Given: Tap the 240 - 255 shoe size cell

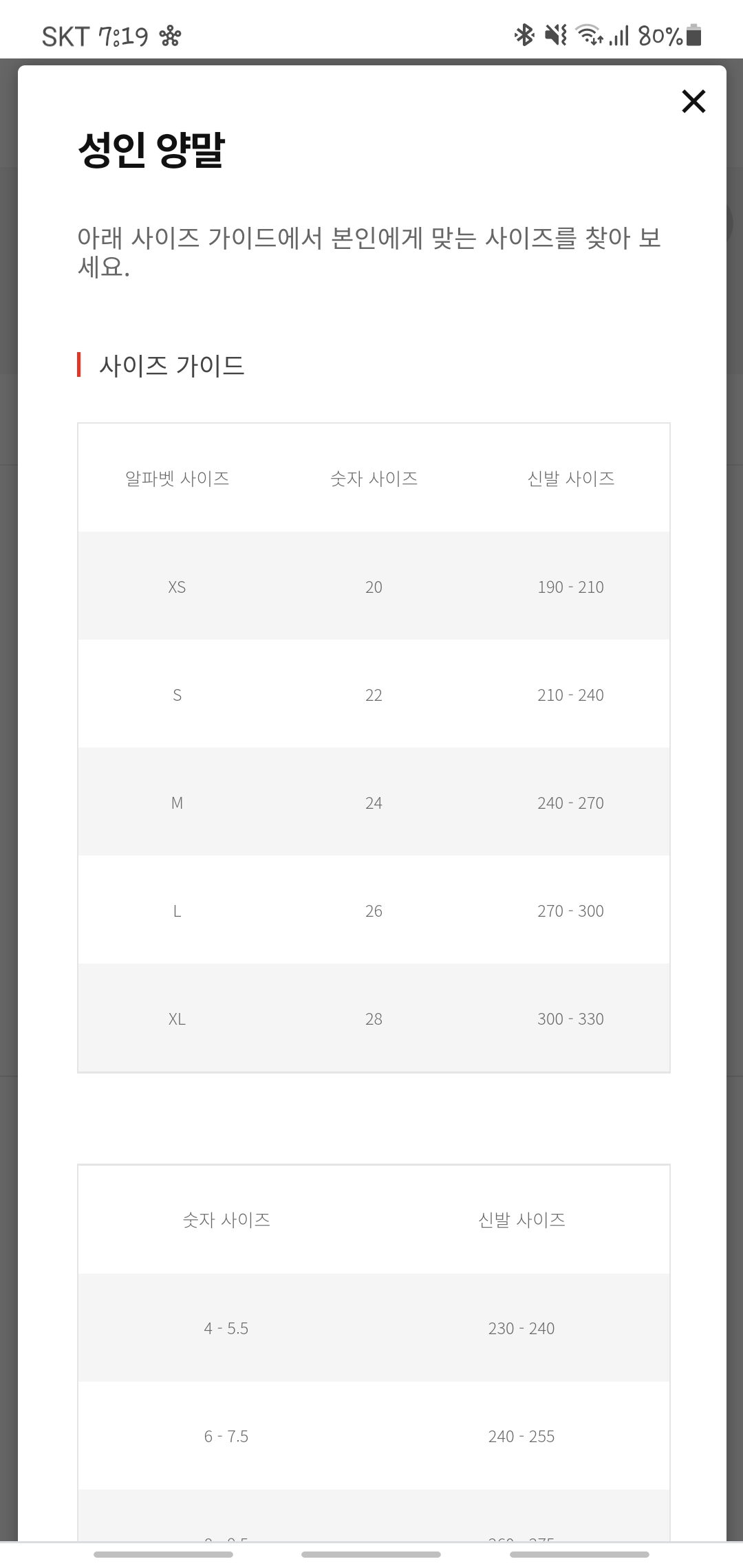Looking at the screenshot, I should 521,1436.
